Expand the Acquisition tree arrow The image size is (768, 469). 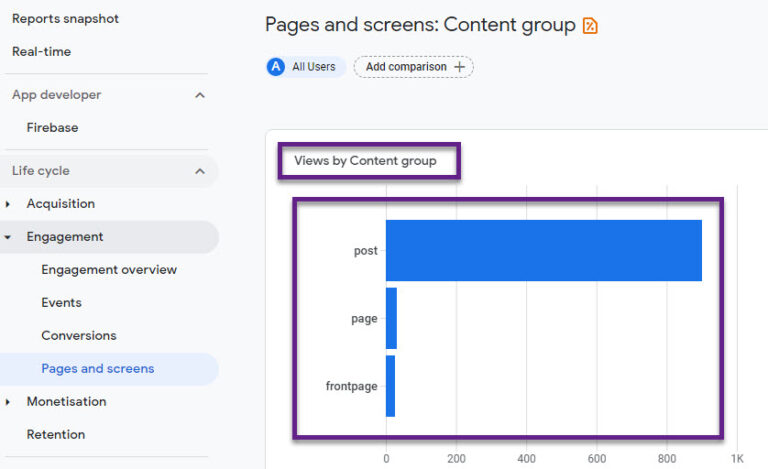[8, 204]
